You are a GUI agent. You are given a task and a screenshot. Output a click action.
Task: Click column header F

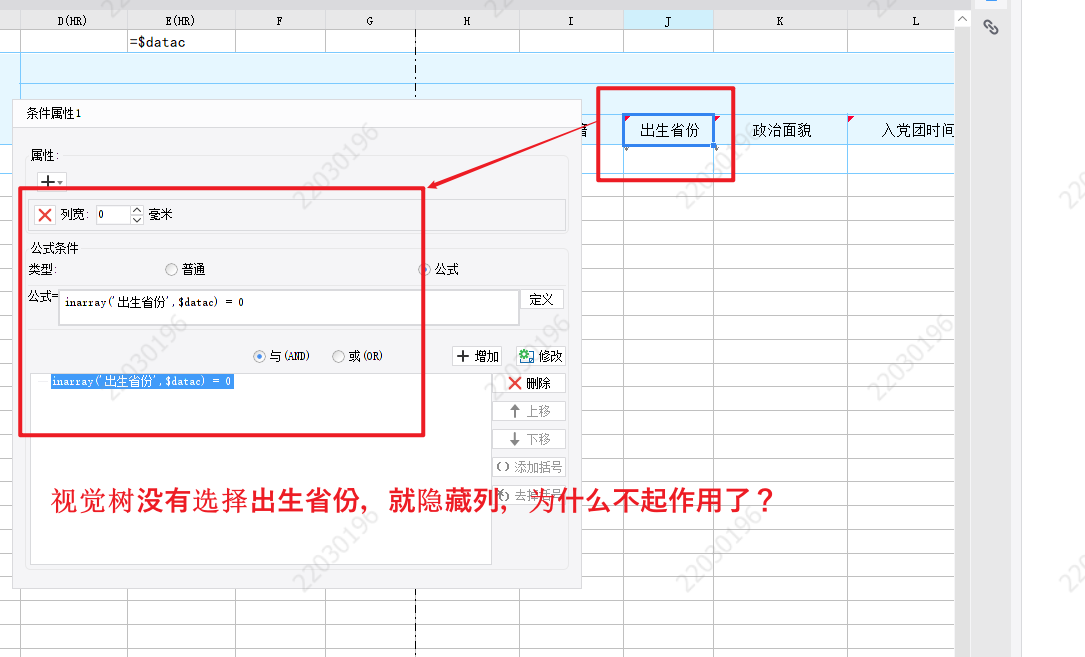(280, 21)
